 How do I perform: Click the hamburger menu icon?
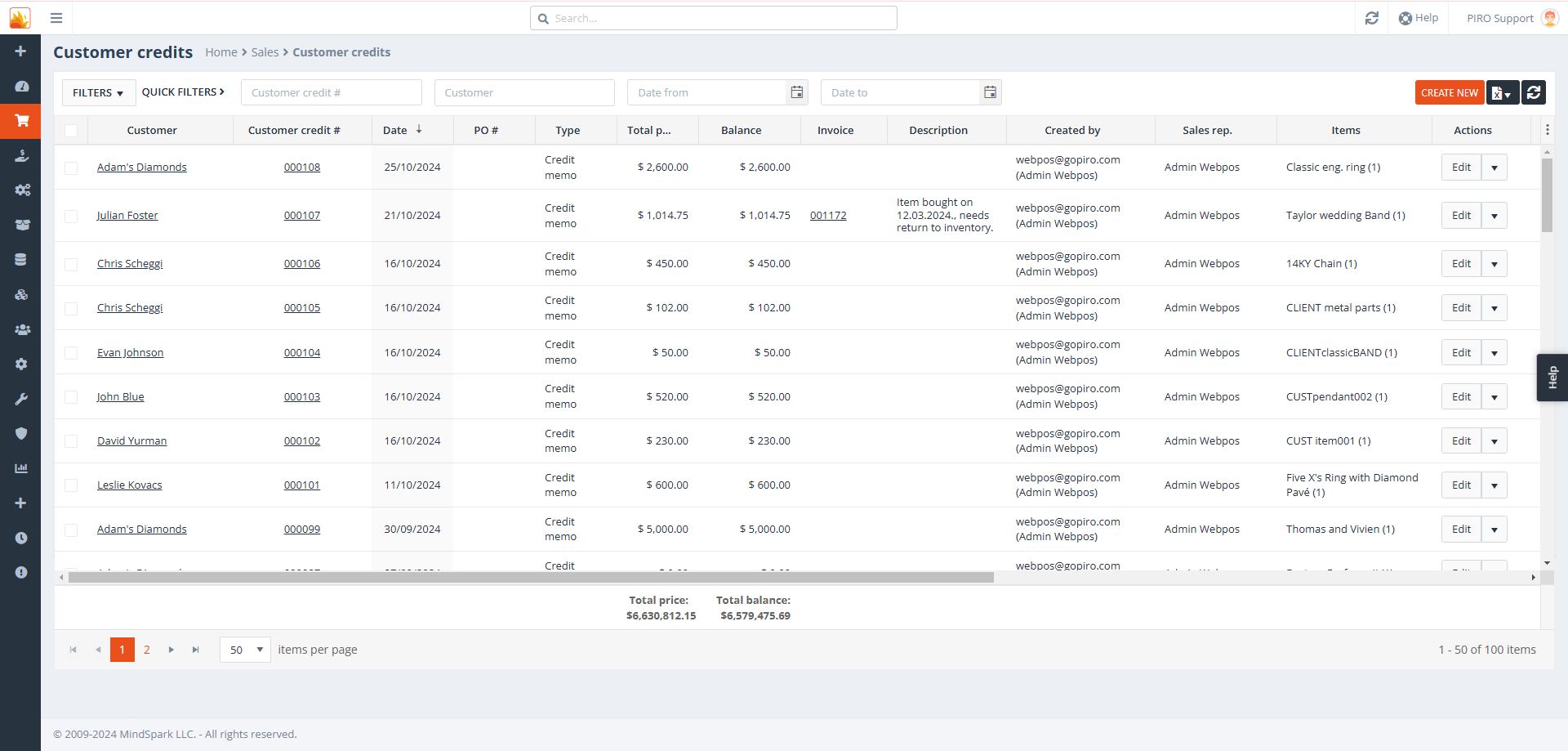pyautogui.click(x=56, y=18)
